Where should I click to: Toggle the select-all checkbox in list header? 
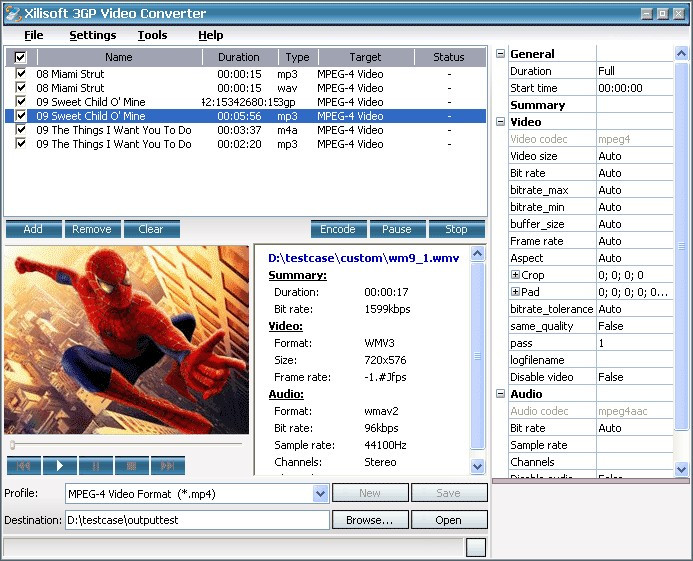(x=20, y=57)
